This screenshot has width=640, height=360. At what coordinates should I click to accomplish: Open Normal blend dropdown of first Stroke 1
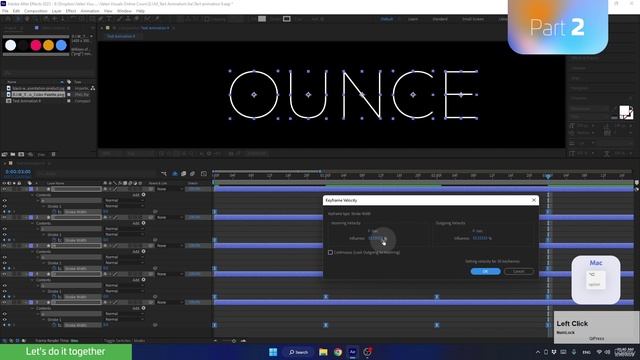[x=124, y=206]
